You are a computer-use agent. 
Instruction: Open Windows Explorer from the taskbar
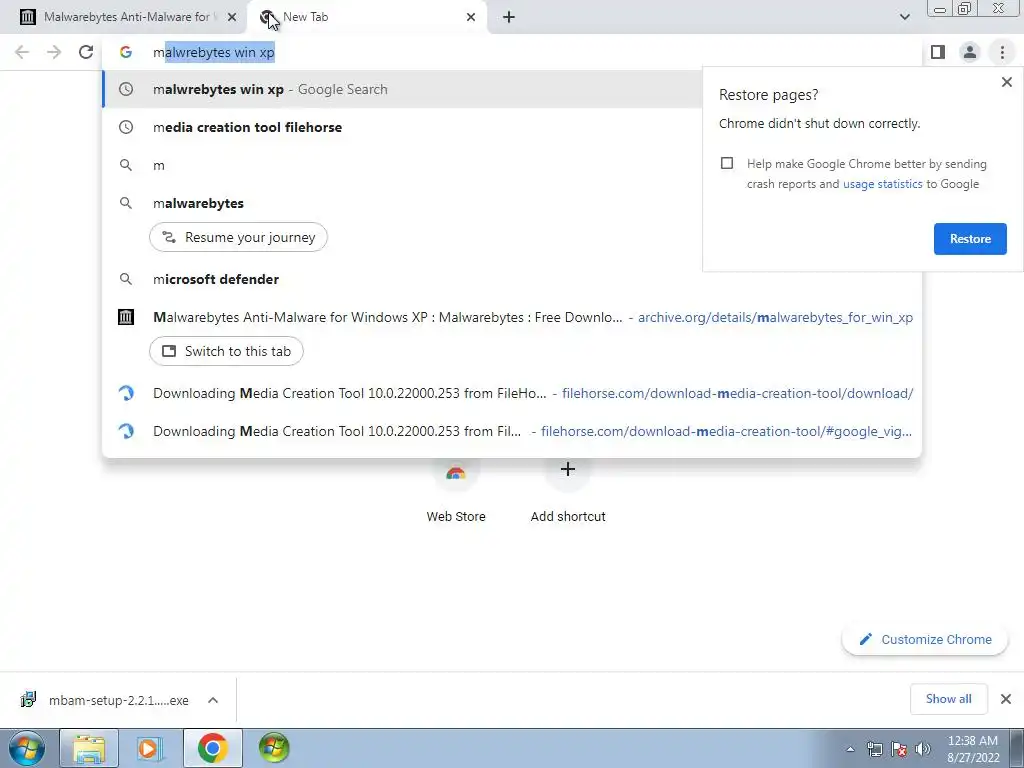[x=89, y=748]
